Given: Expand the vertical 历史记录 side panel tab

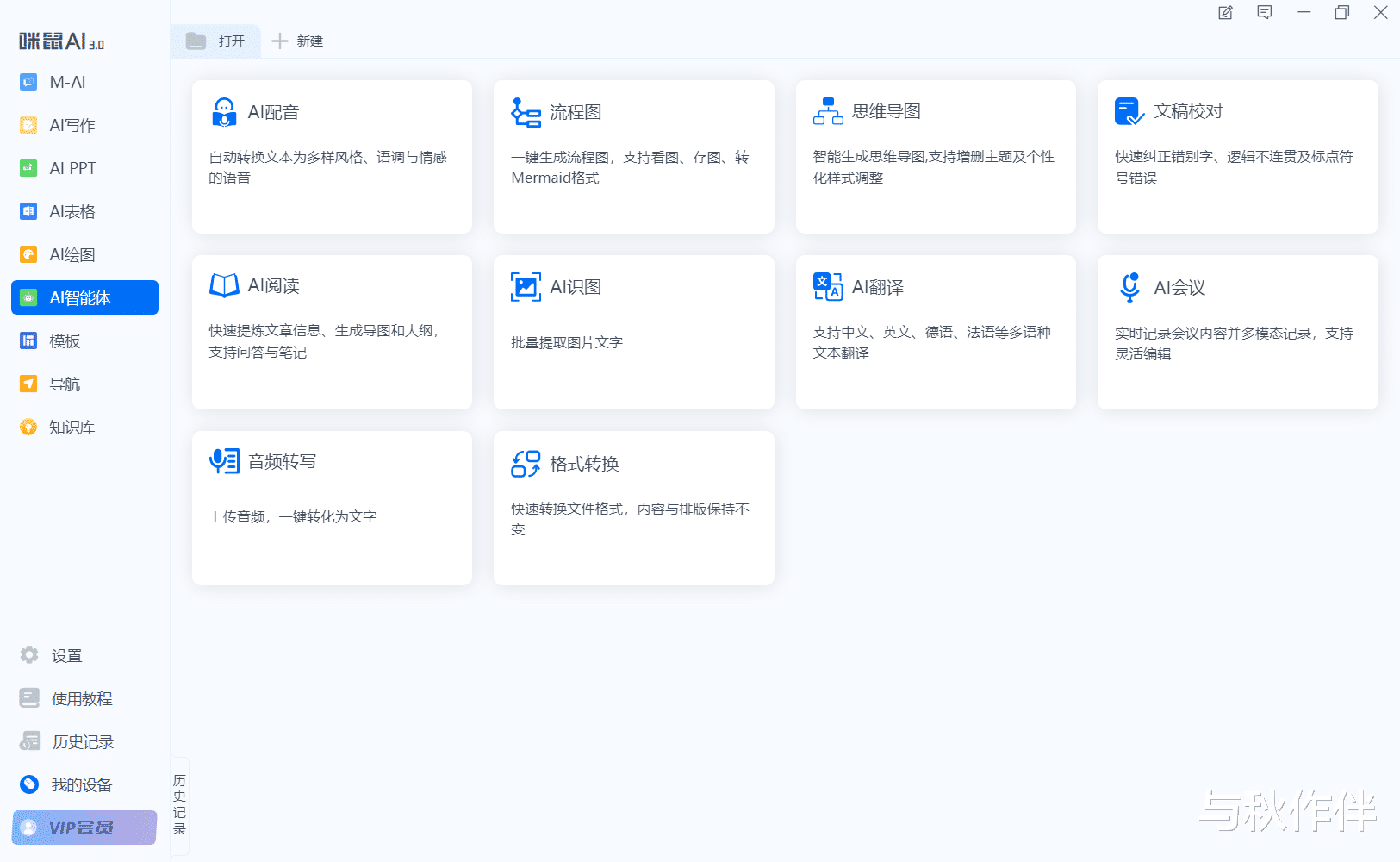Looking at the screenshot, I should (179, 805).
